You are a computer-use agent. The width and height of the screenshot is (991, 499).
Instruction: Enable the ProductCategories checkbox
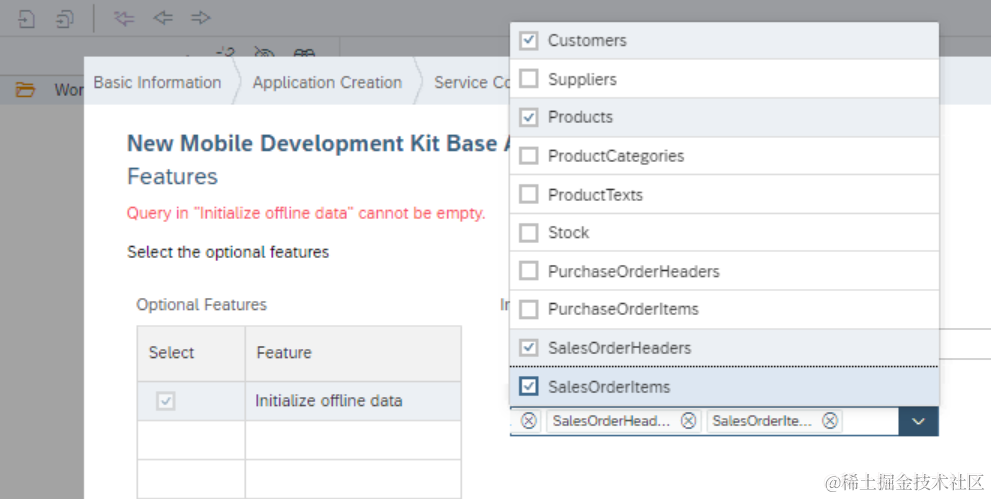(529, 156)
